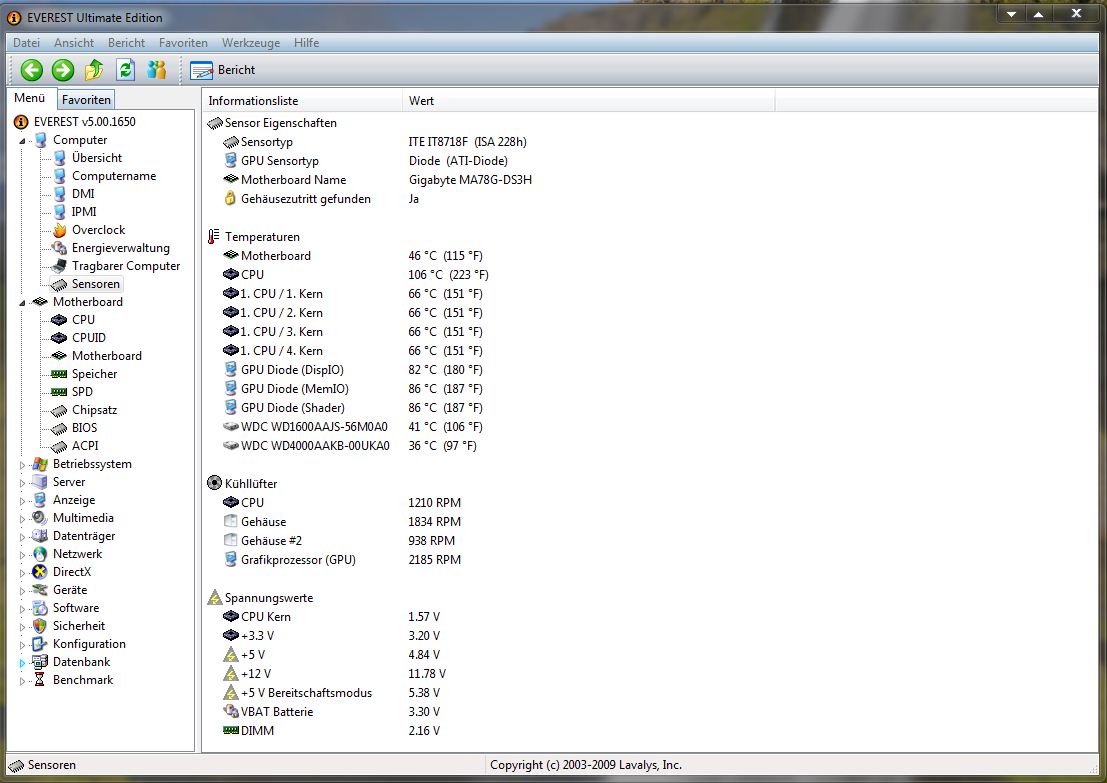Click the Sicherheit shield icon in tree
The height and width of the screenshot is (783, 1107).
(40, 626)
